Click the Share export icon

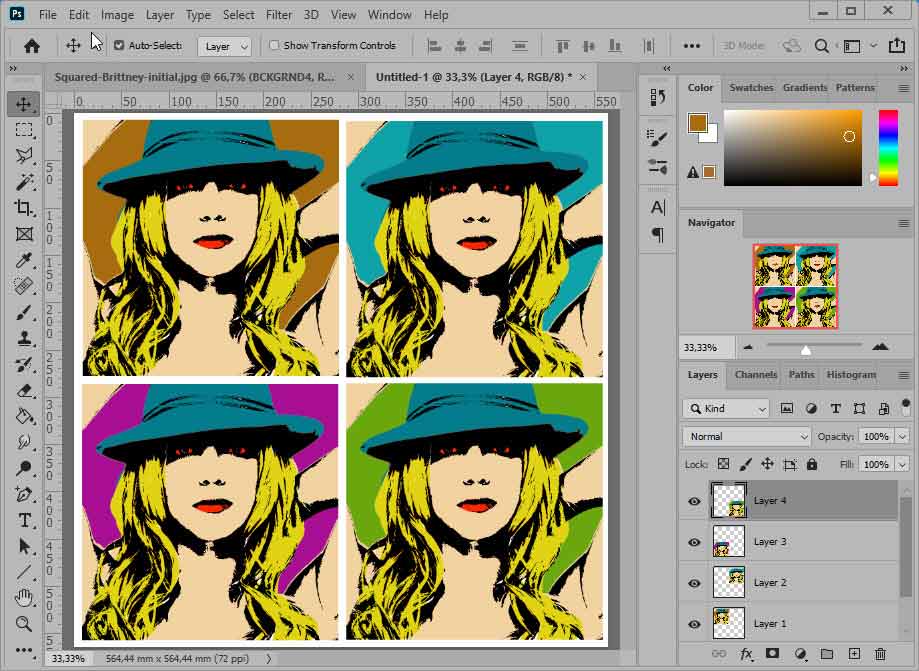coord(897,46)
